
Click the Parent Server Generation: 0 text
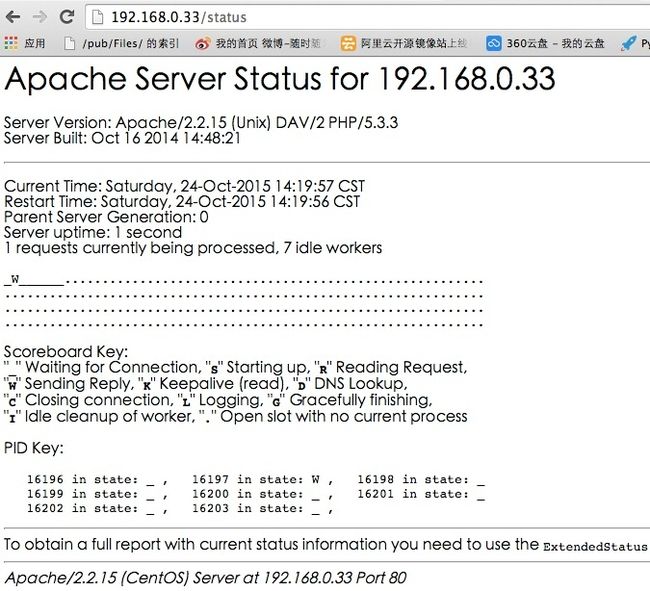point(106,217)
